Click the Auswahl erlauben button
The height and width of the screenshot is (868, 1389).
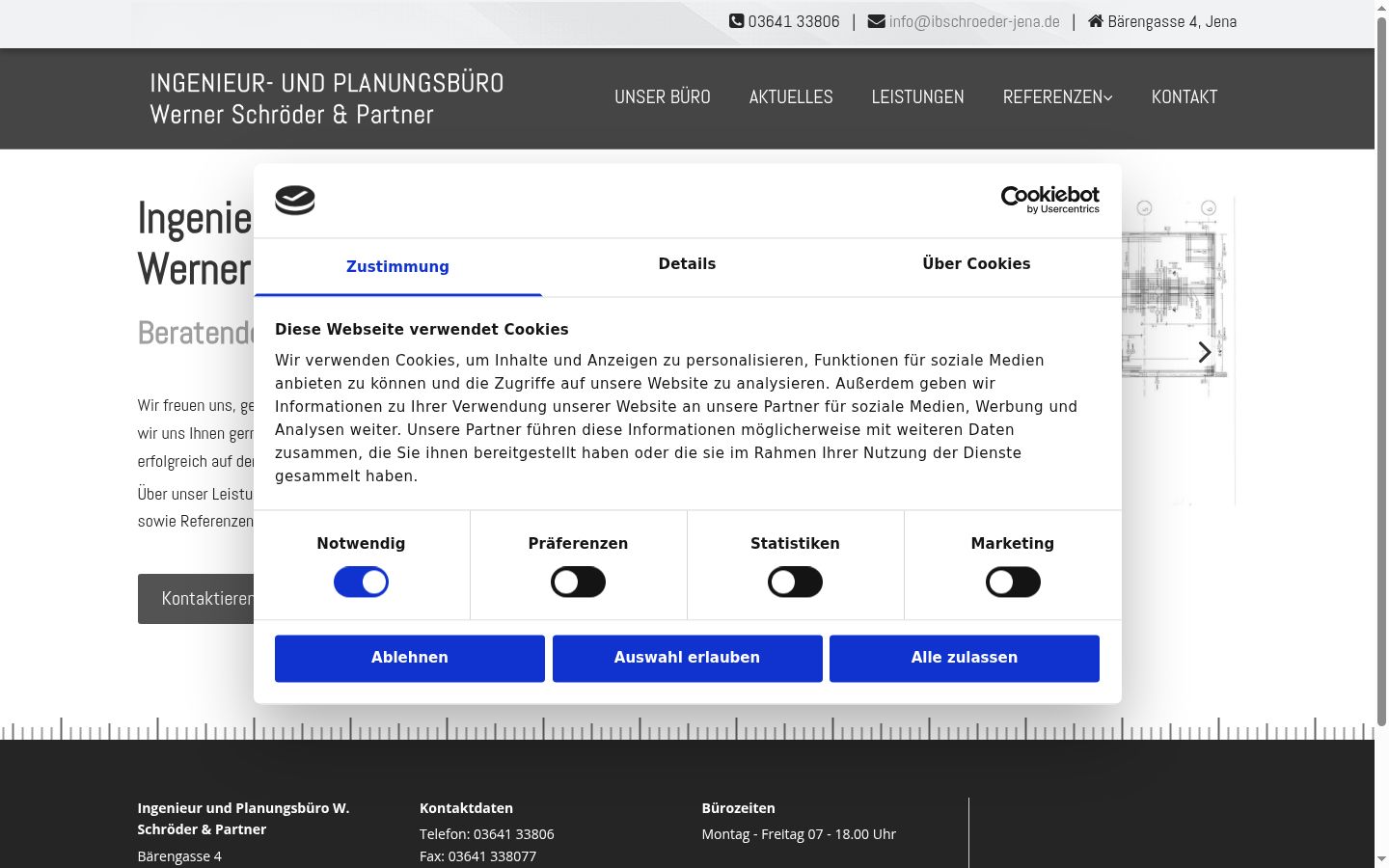coord(688,658)
